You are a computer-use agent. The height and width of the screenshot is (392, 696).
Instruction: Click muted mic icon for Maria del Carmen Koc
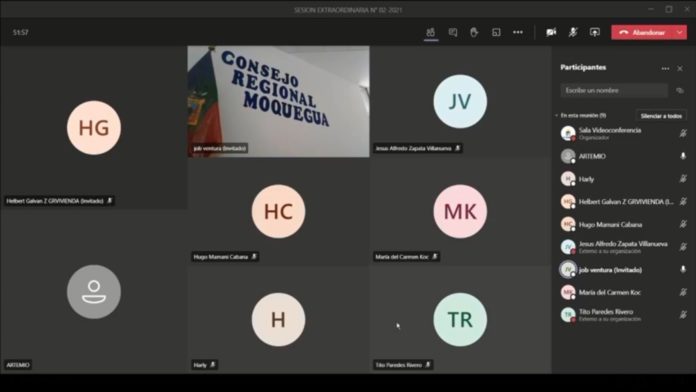click(683, 292)
